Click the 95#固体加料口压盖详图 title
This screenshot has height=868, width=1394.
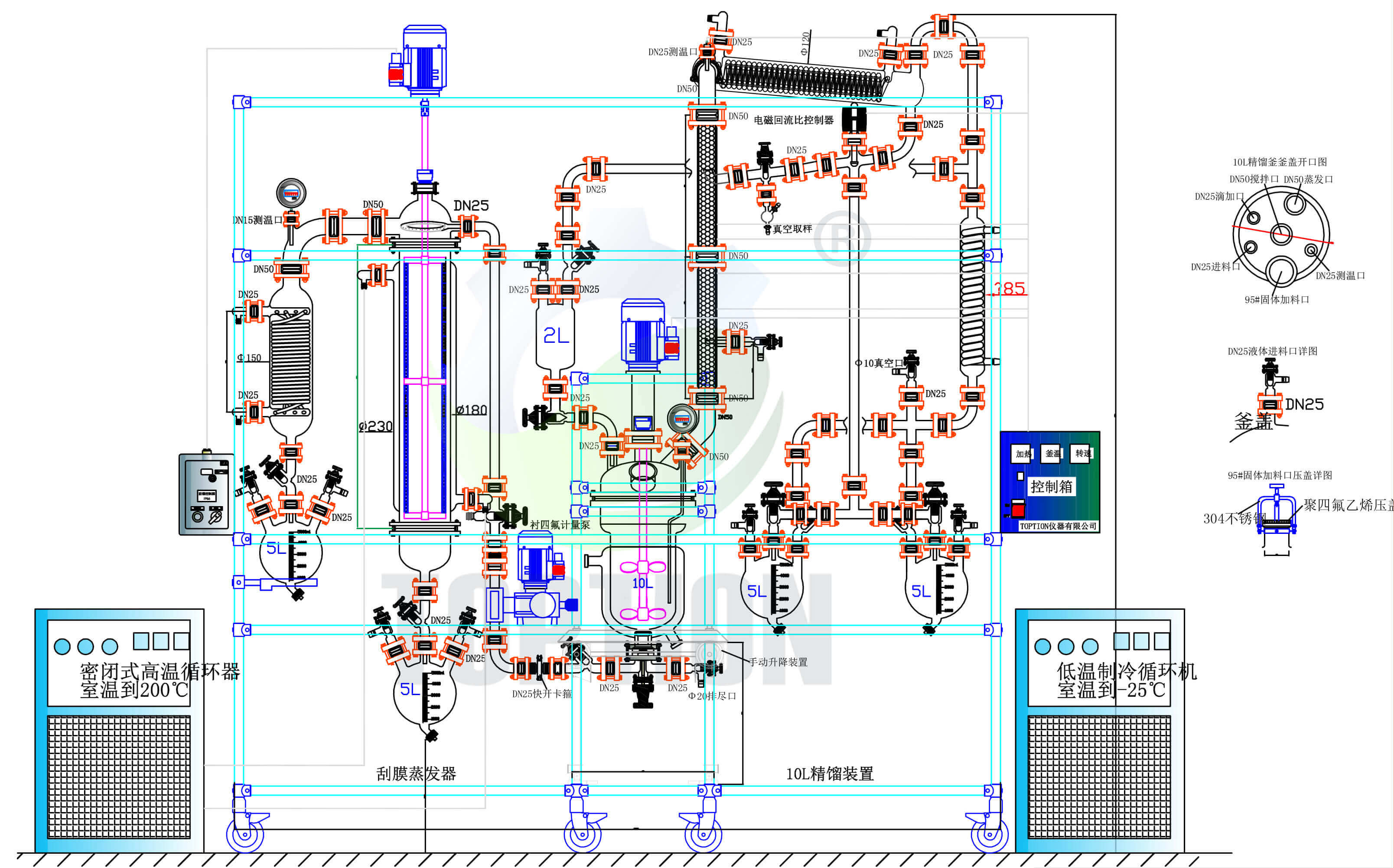1280,475
